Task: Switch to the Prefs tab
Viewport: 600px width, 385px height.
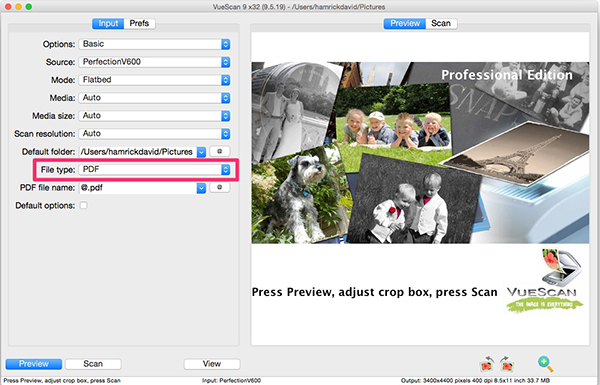Action: (x=139, y=23)
